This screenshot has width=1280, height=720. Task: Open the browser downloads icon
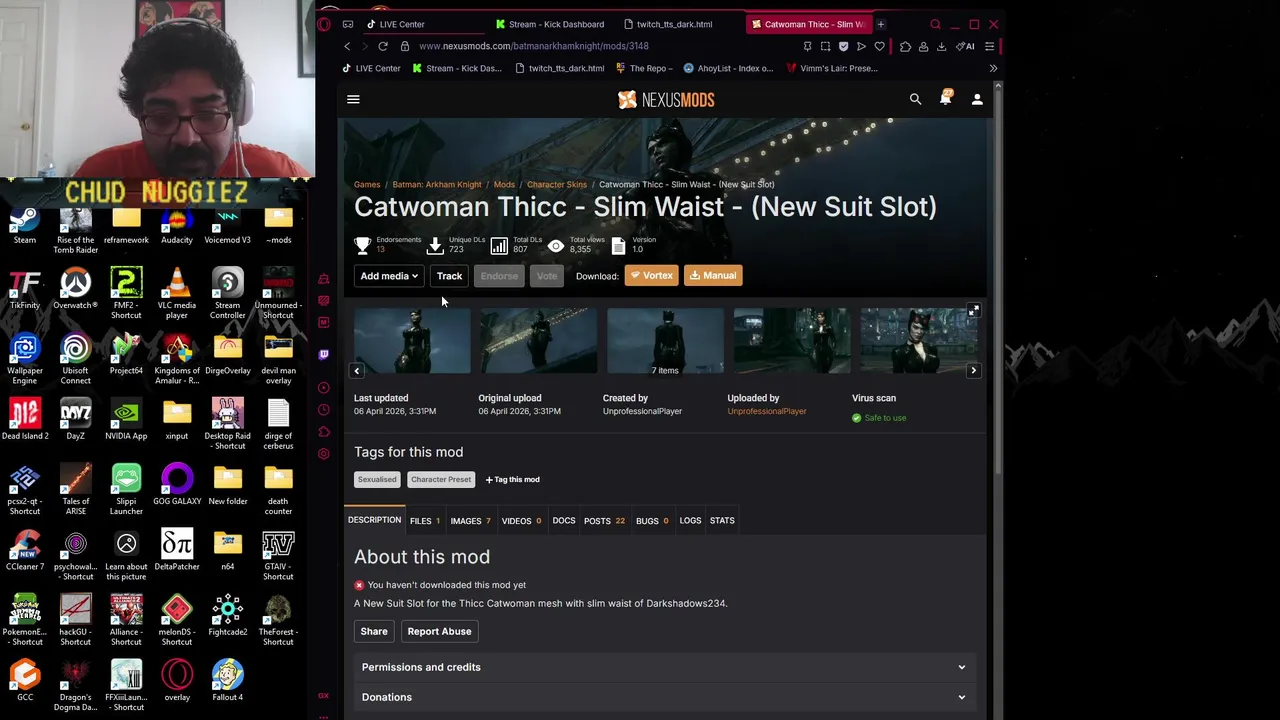click(x=941, y=46)
